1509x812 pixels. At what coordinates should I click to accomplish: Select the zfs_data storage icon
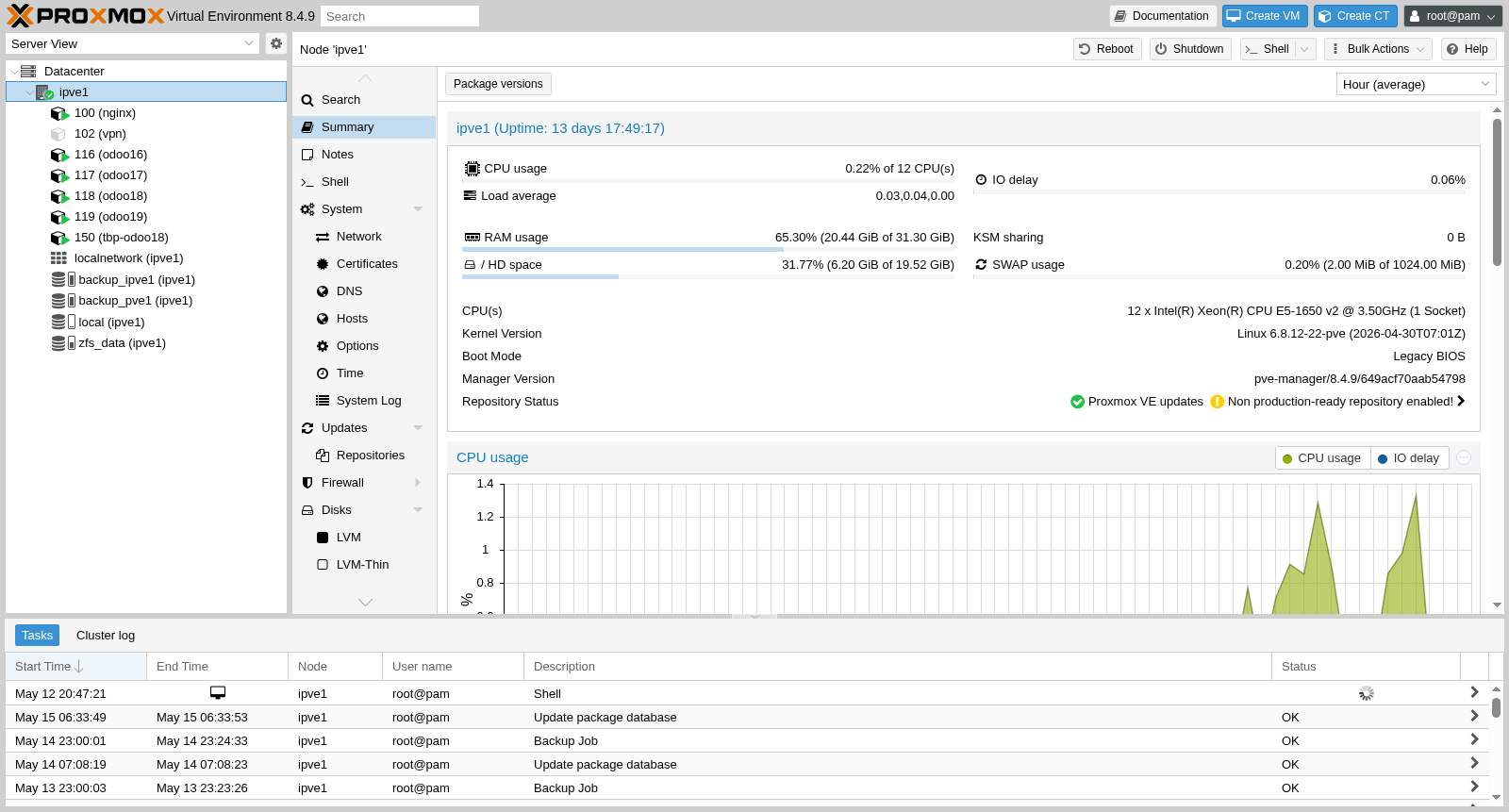(x=62, y=343)
